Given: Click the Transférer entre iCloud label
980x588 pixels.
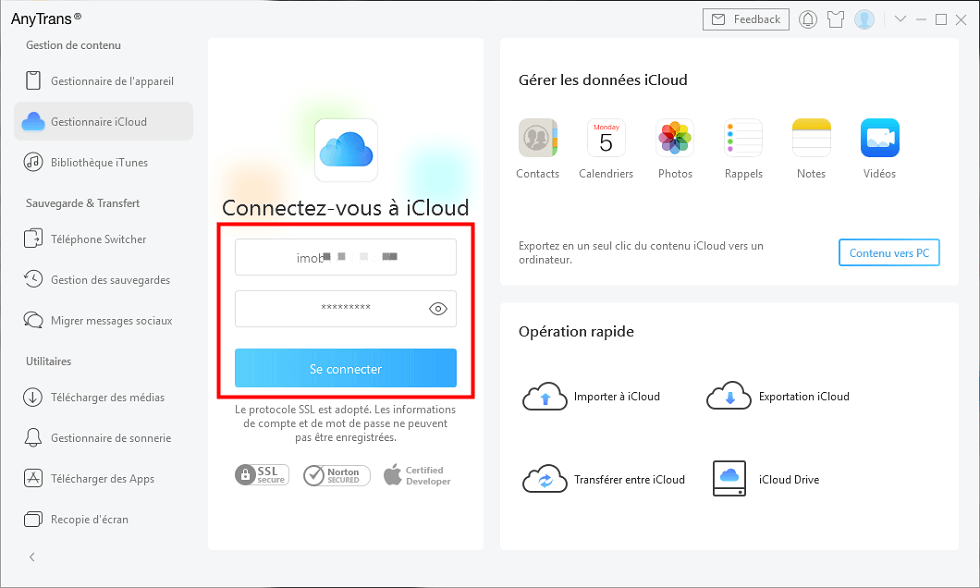Looking at the screenshot, I should click(x=629, y=479).
